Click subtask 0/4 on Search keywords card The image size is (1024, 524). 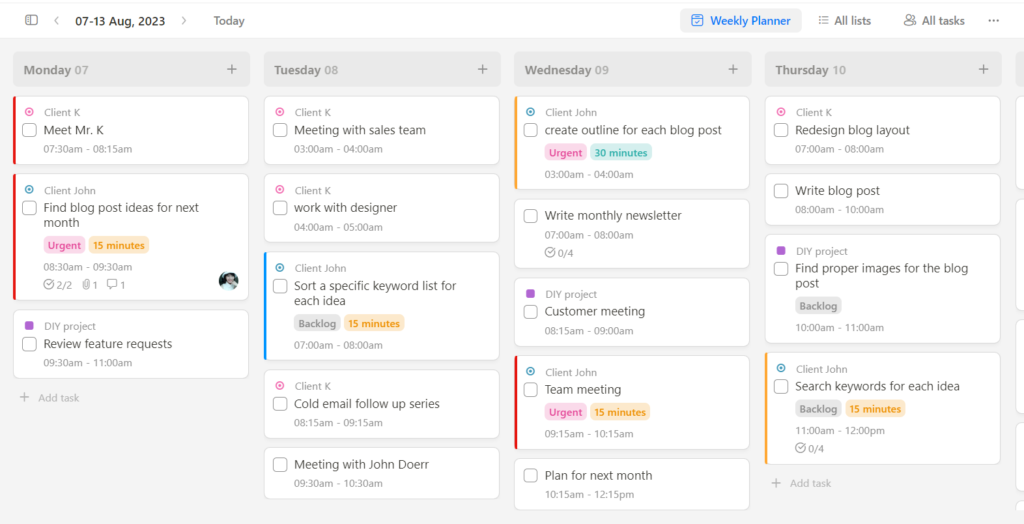810,448
